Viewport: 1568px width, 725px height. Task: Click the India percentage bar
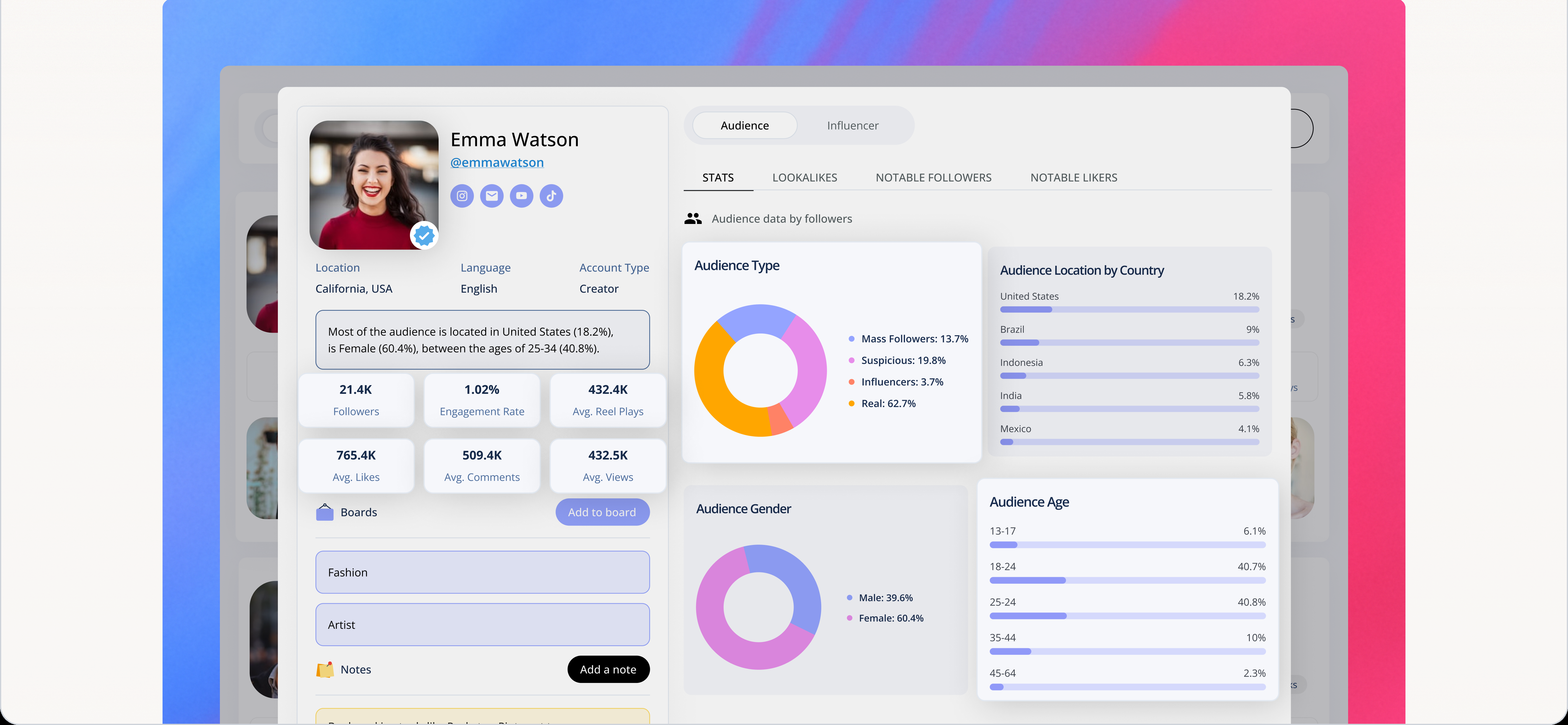1129,409
